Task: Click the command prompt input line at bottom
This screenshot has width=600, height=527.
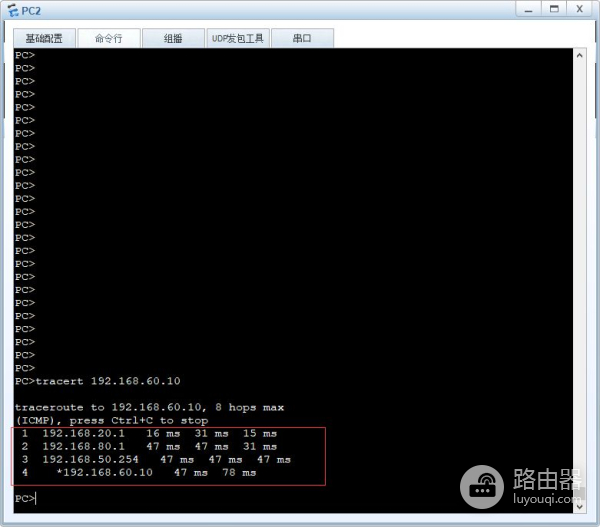Action: tap(293, 498)
